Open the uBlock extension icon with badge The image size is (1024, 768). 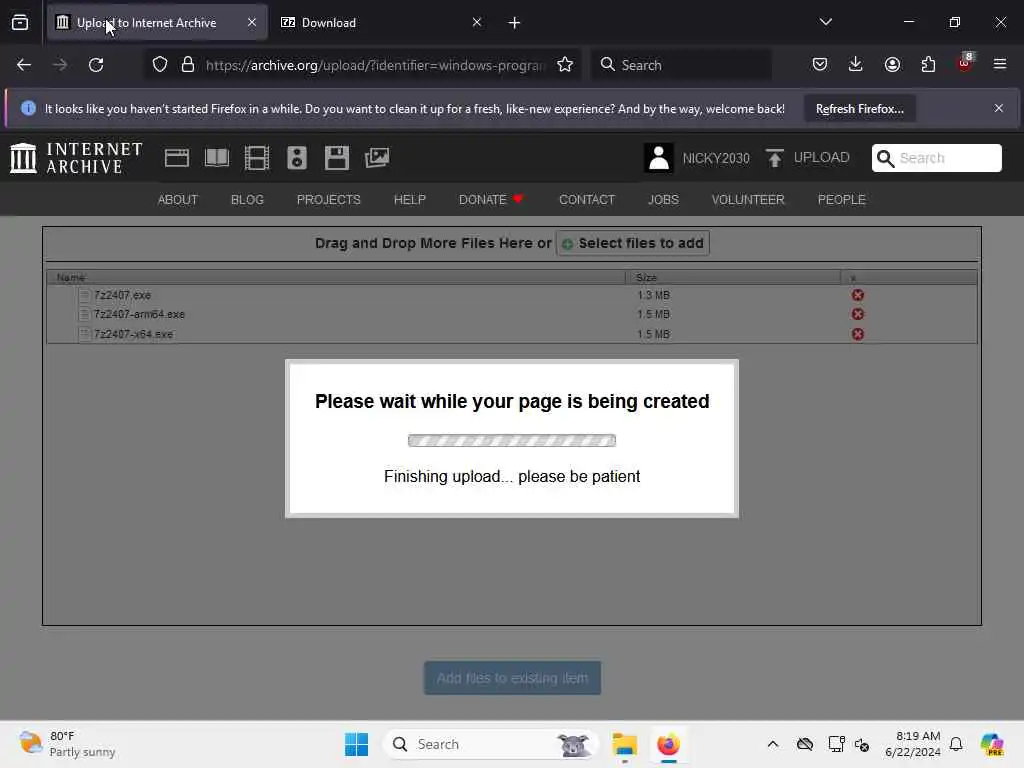pyautogui.click(x=965, y=63)
